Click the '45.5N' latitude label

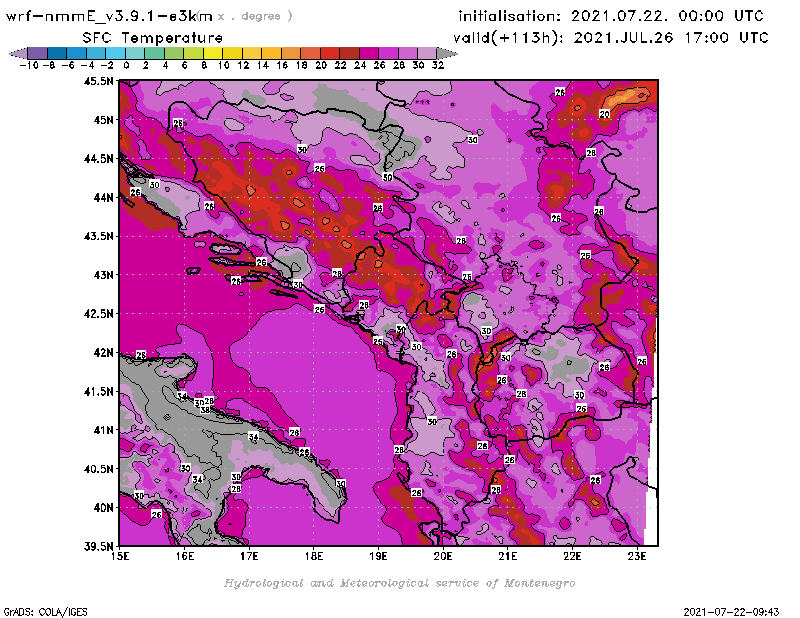click(x=98, y=81)
